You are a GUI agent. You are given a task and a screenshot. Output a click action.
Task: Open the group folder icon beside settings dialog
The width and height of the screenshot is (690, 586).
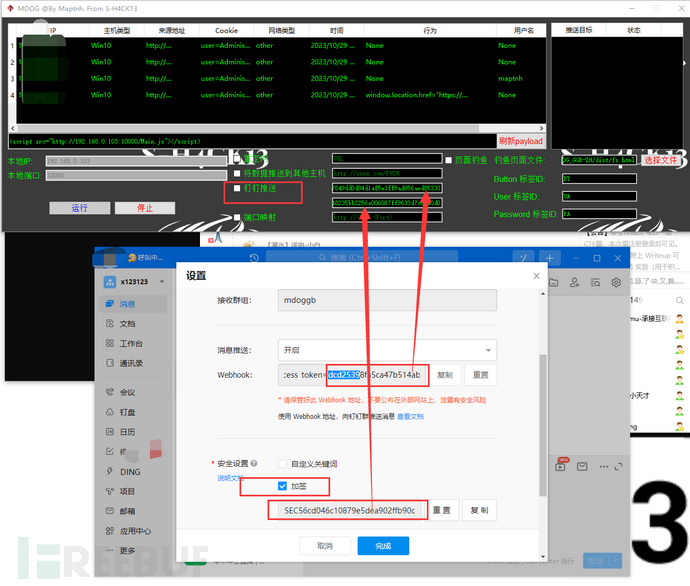point(554,282)
